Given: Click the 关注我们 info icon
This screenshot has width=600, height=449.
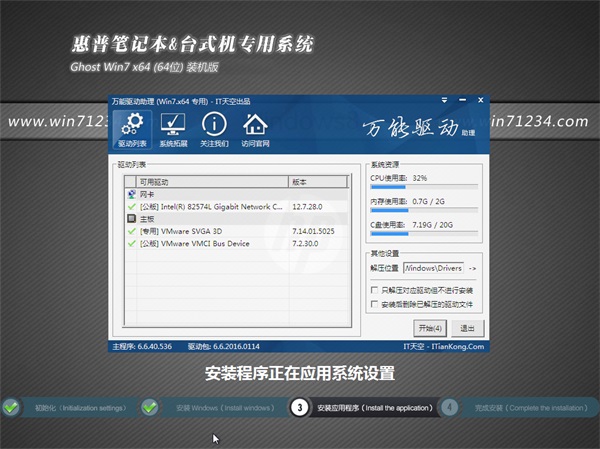Looking at the screenshot, I should coord(213,130).
